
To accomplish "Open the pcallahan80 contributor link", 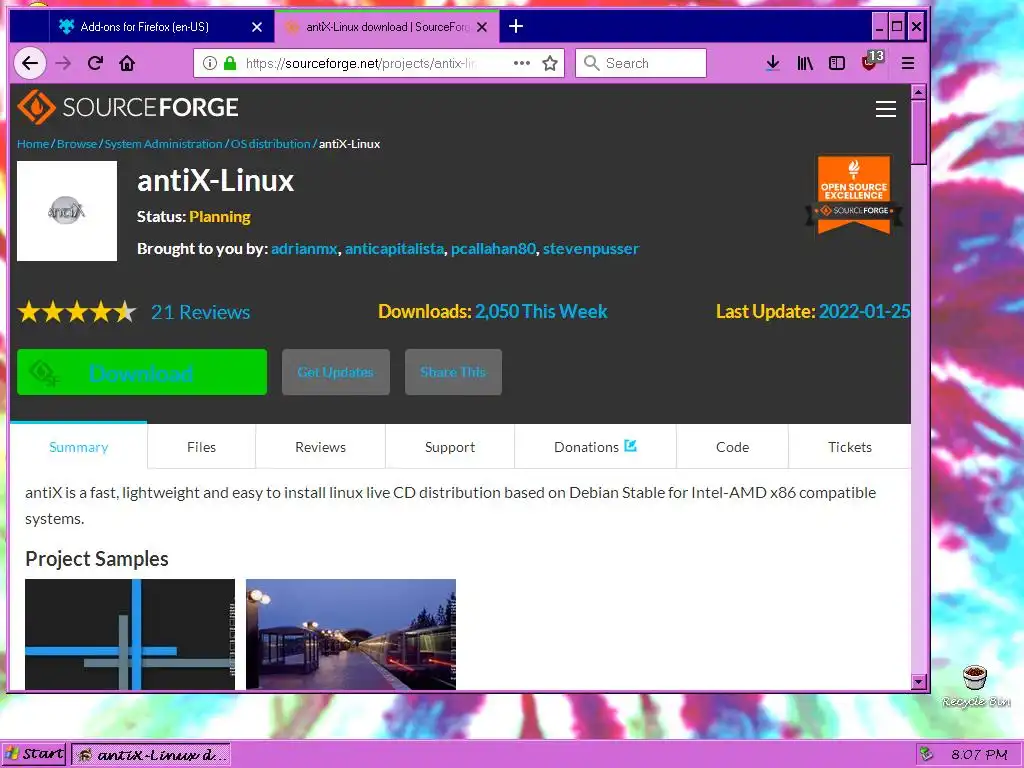I will point(493,249).
